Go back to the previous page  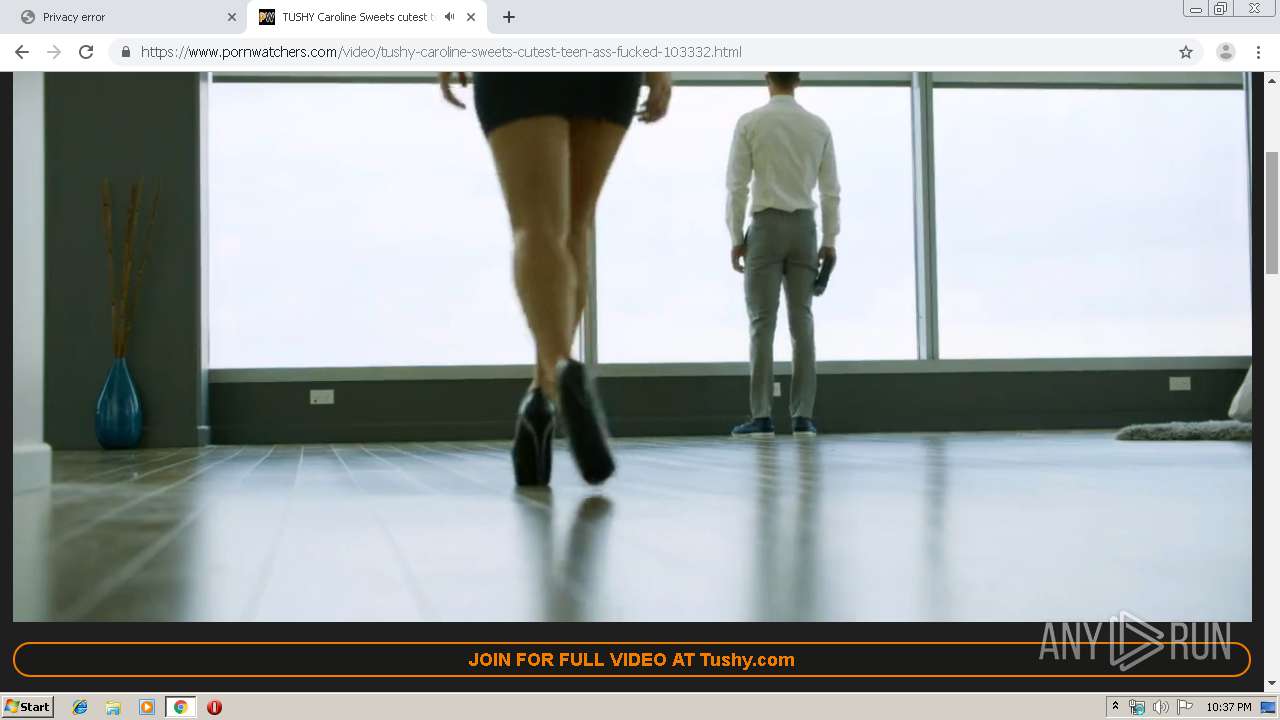22,52
